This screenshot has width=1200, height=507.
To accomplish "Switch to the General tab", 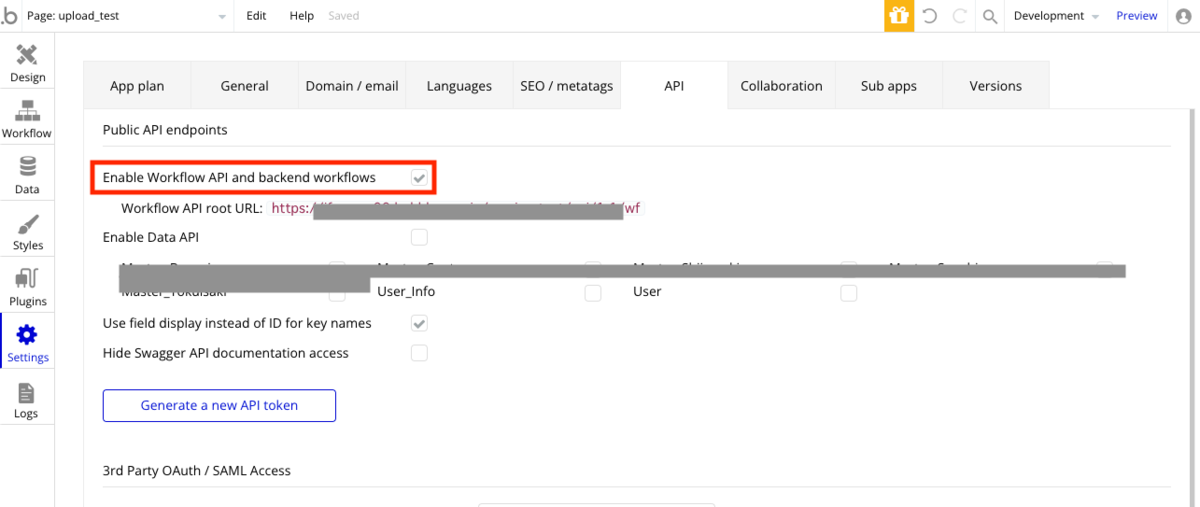I will pyautogui.click(x=244, y=86).
